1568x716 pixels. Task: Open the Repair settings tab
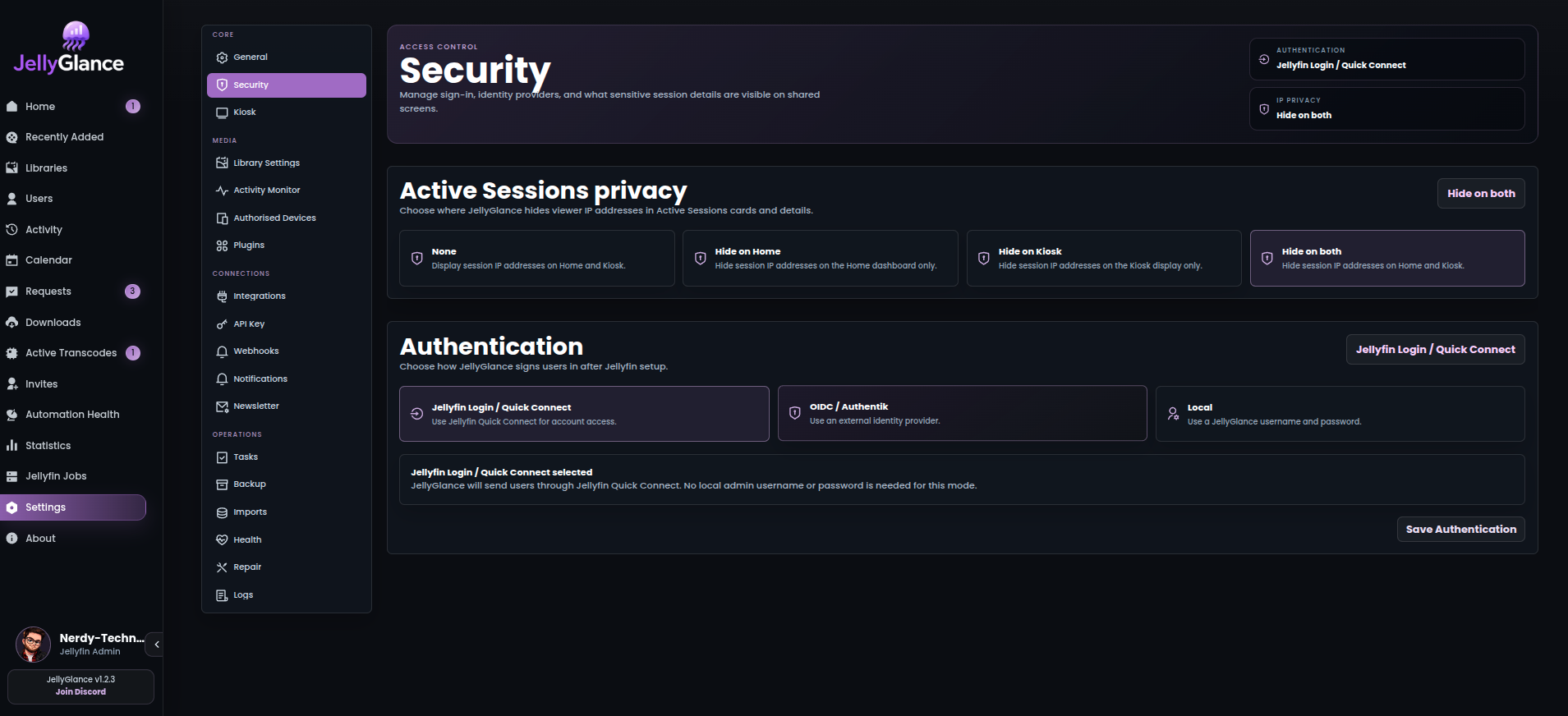tap(287, 567)
